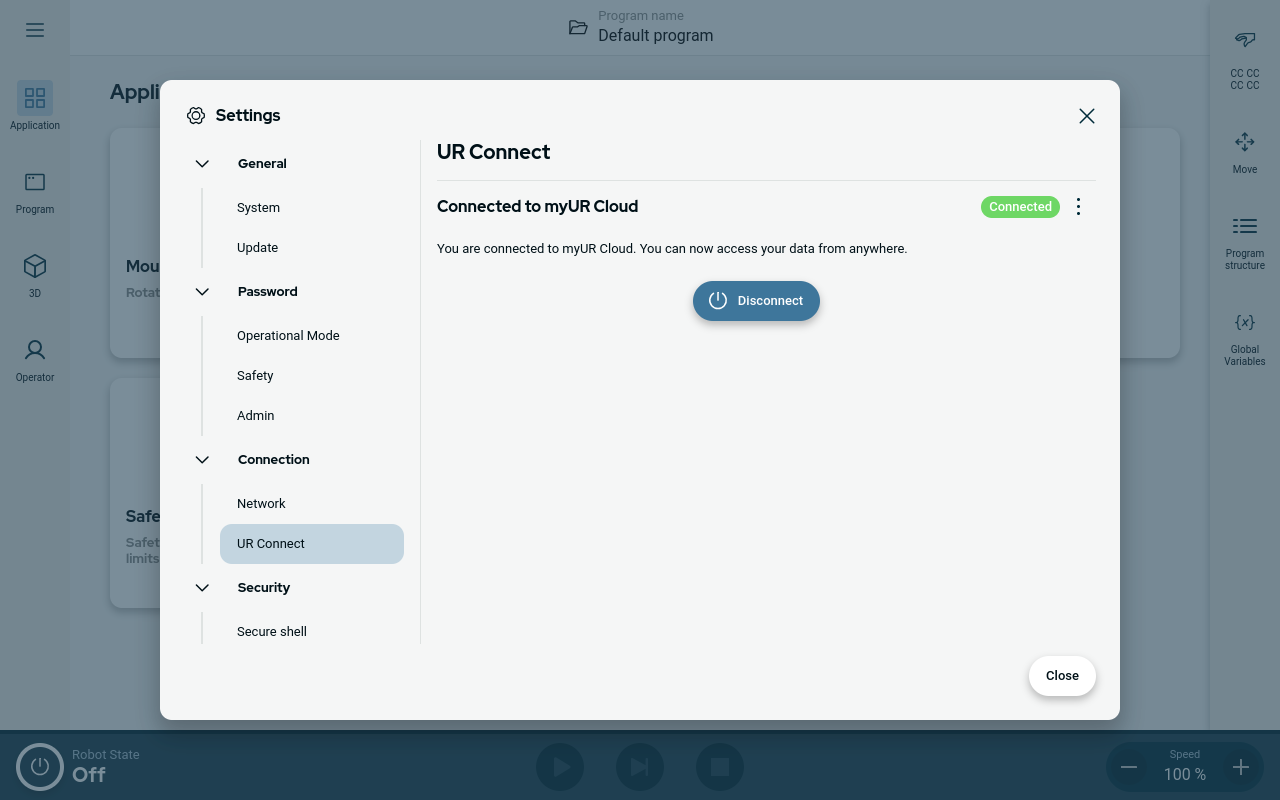Open the Default program file folder
Image resolution: width=1280 pixels, height=800 pixels.
pos(578,27)
